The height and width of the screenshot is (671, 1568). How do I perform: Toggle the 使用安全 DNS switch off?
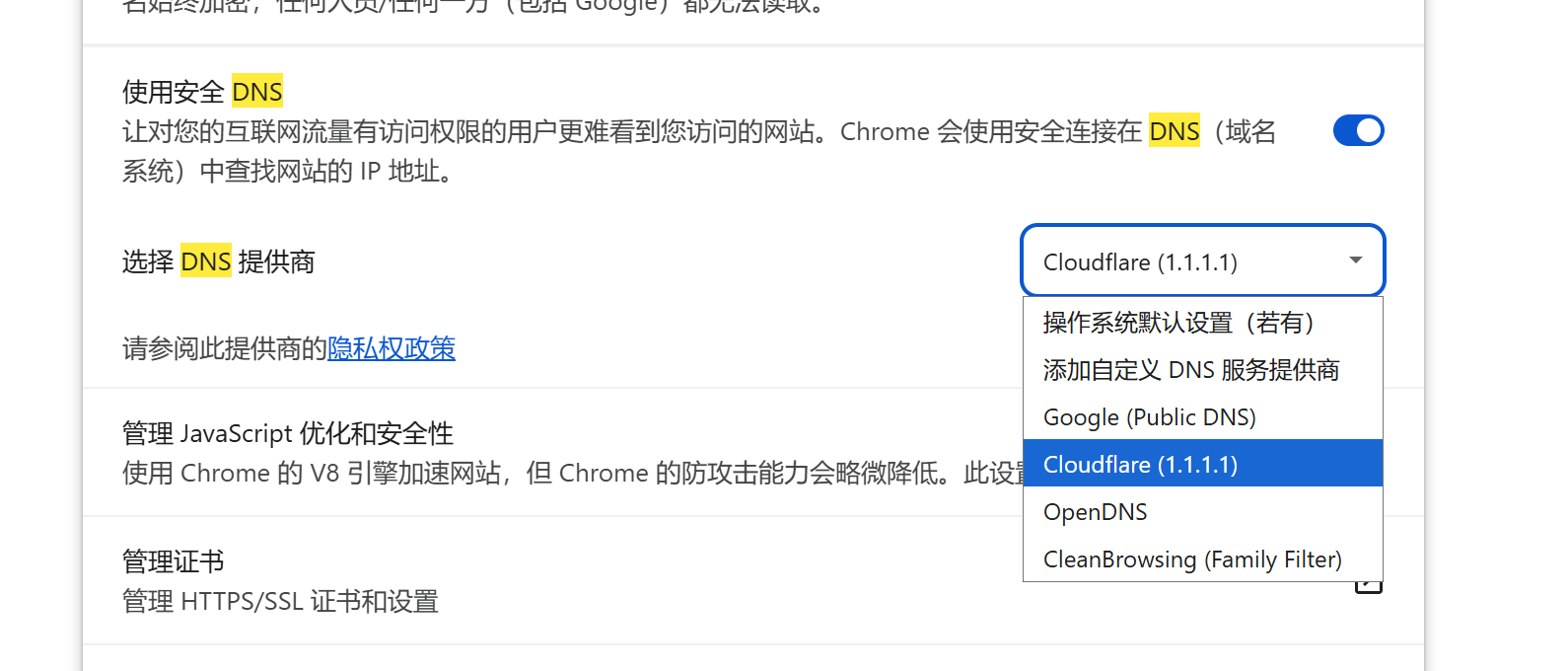[x=1358, y=130]
